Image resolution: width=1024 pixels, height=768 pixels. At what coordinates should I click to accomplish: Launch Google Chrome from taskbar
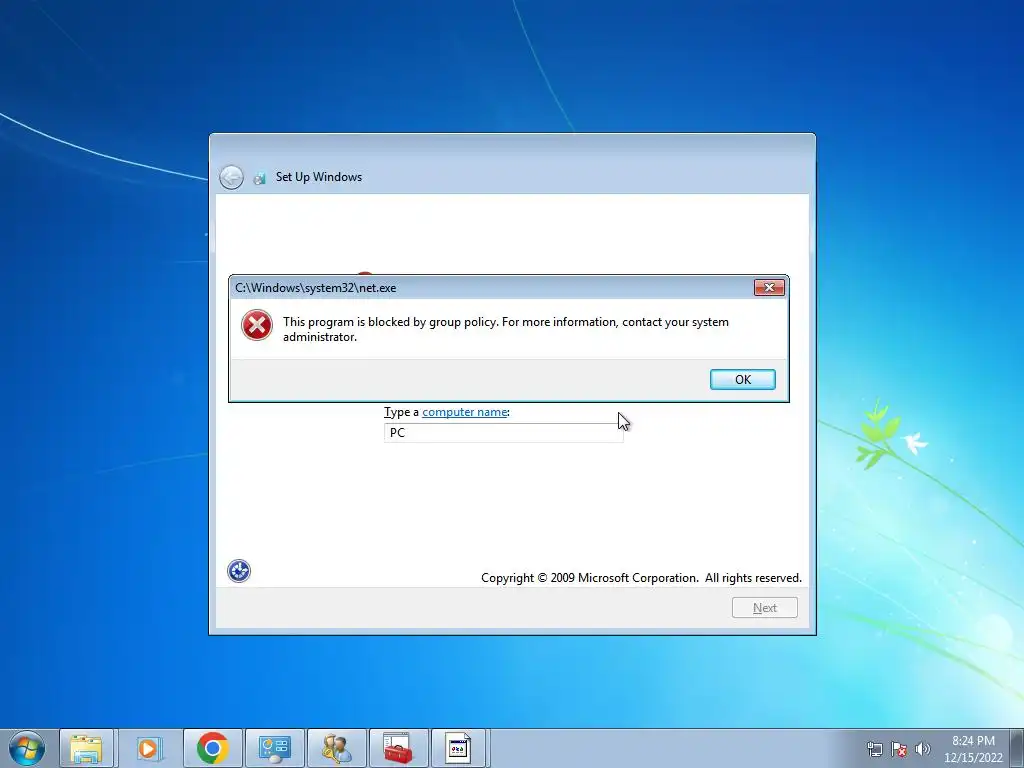212,748
